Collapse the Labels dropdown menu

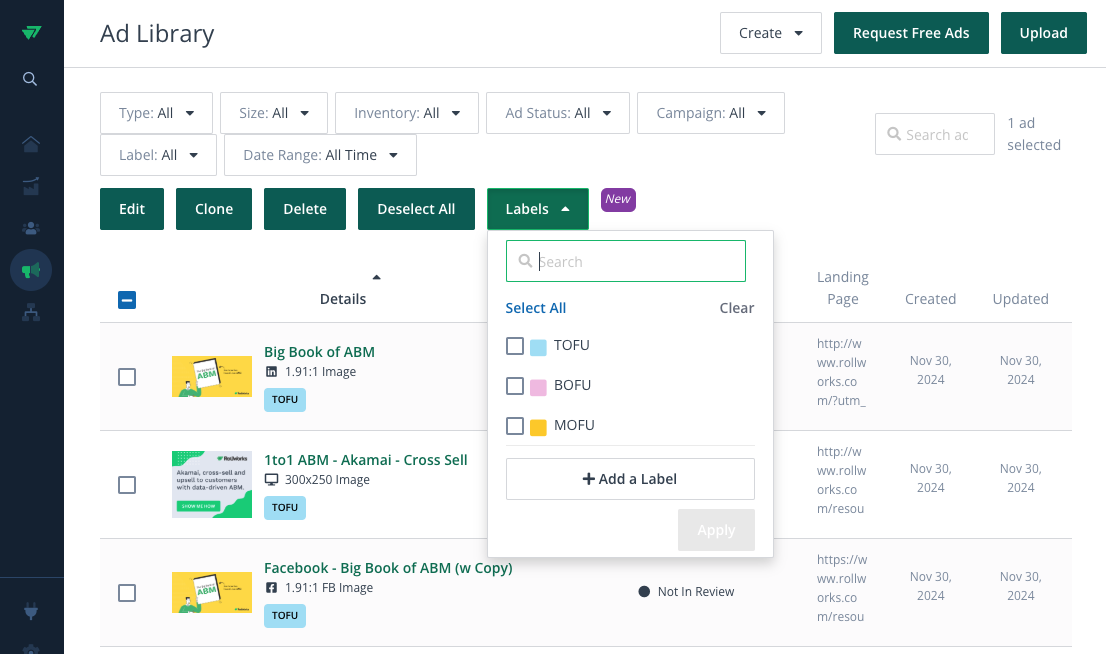(537, 209)
